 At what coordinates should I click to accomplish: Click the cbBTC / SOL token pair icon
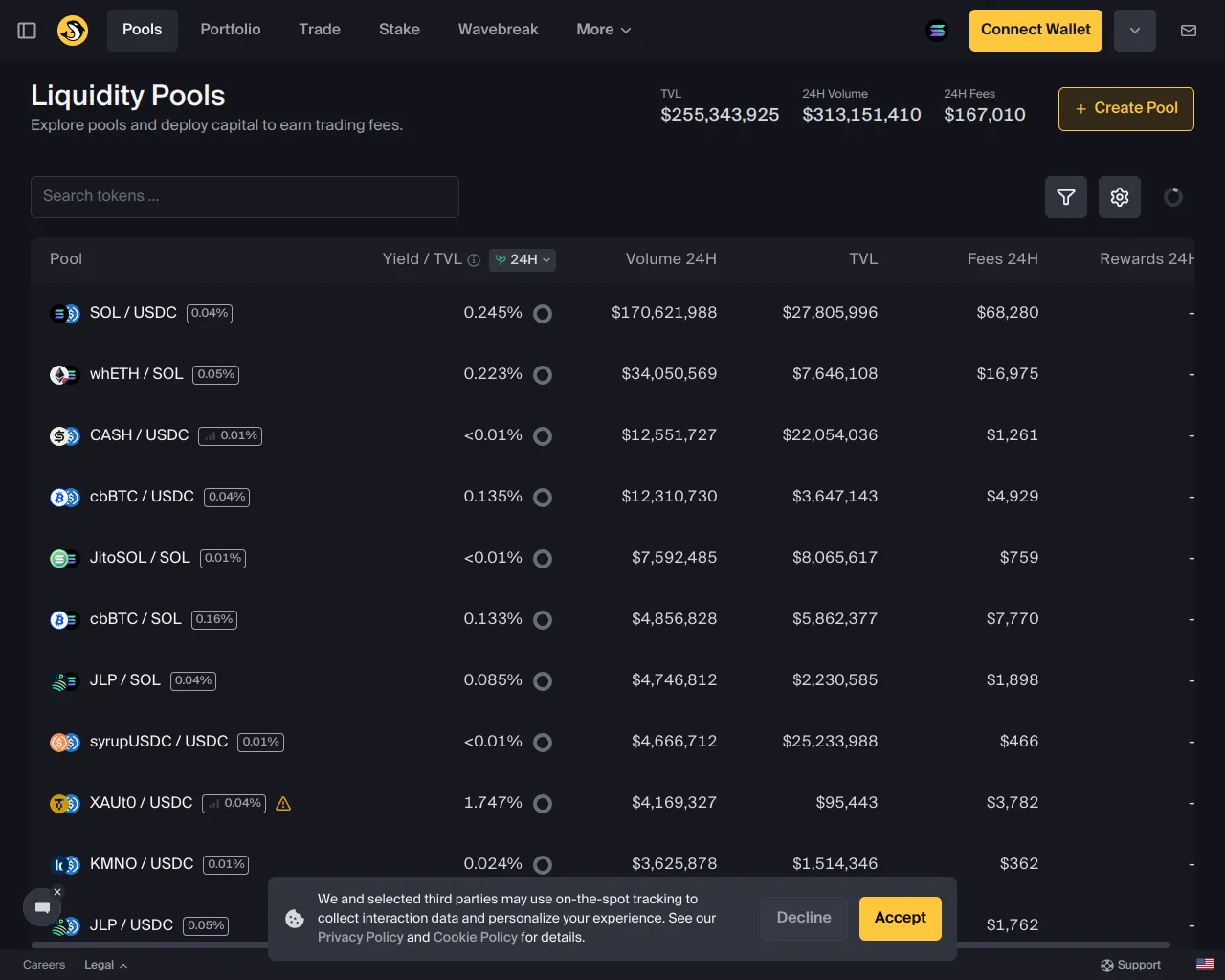point(65,619)
